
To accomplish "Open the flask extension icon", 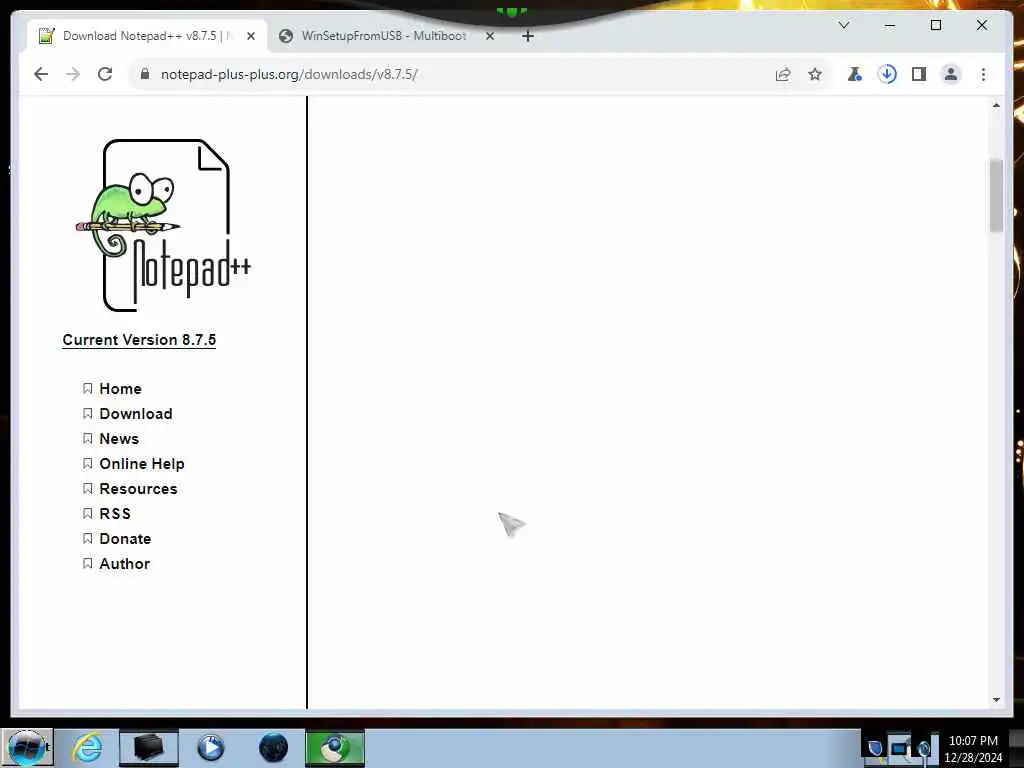I will tap(854, 74).
